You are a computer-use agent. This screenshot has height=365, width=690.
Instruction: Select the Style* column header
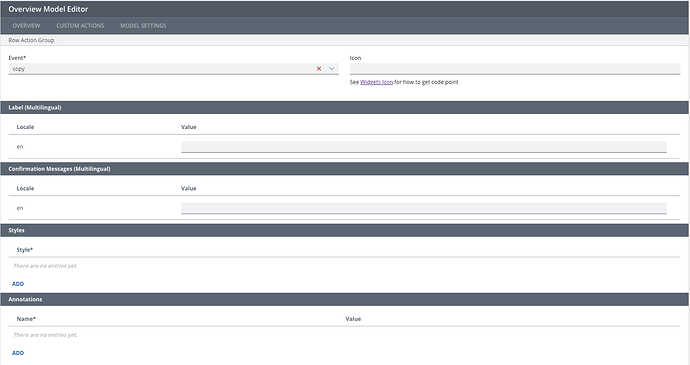[25, 250]
